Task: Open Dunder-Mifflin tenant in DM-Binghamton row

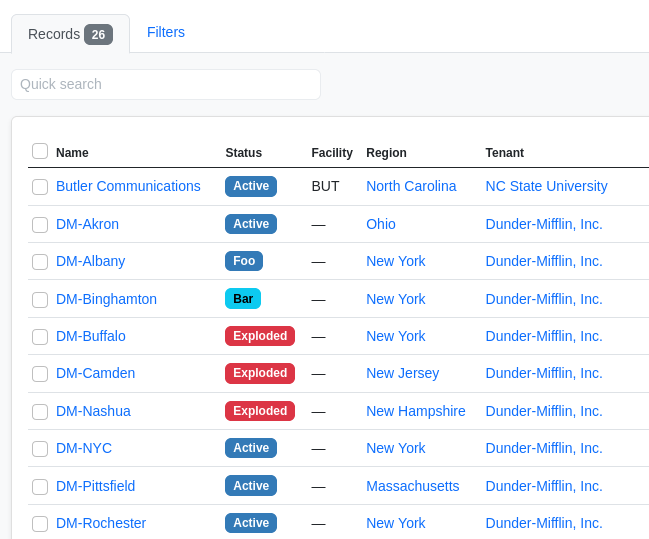Action: pos(544,299)
